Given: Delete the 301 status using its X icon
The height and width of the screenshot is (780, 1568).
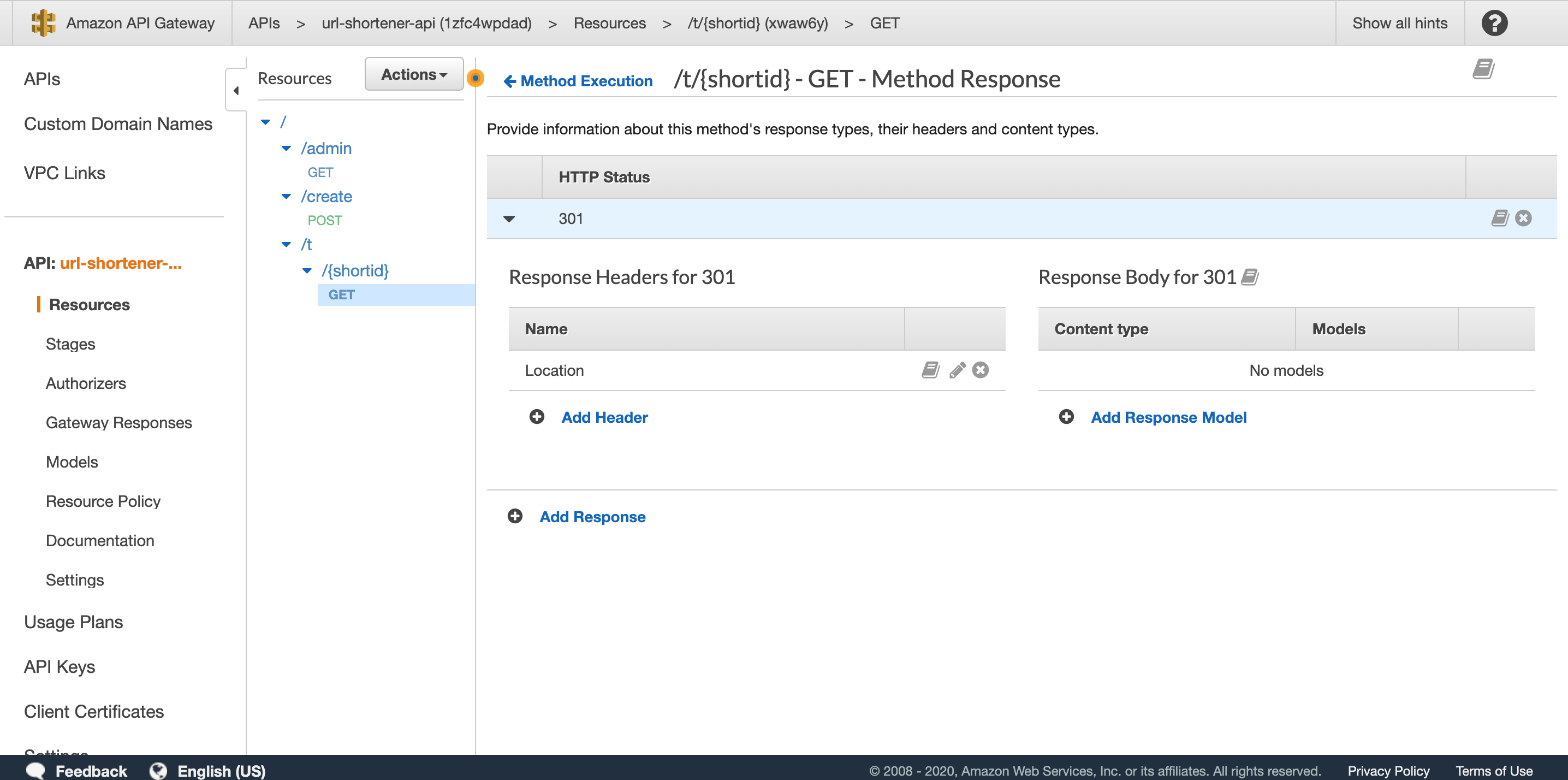Looking at the screenshot, I should (1523, 218).
